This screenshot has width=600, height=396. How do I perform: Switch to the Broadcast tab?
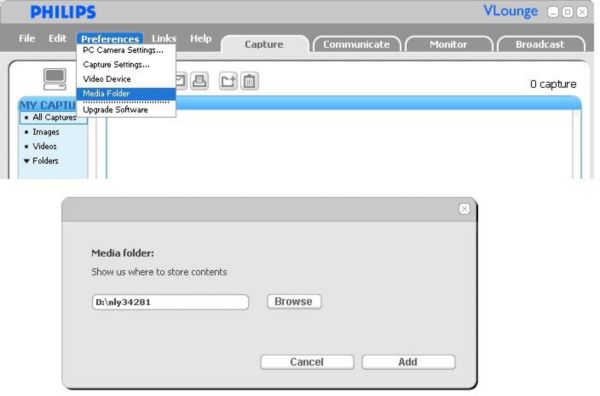(x=540, y=44)
